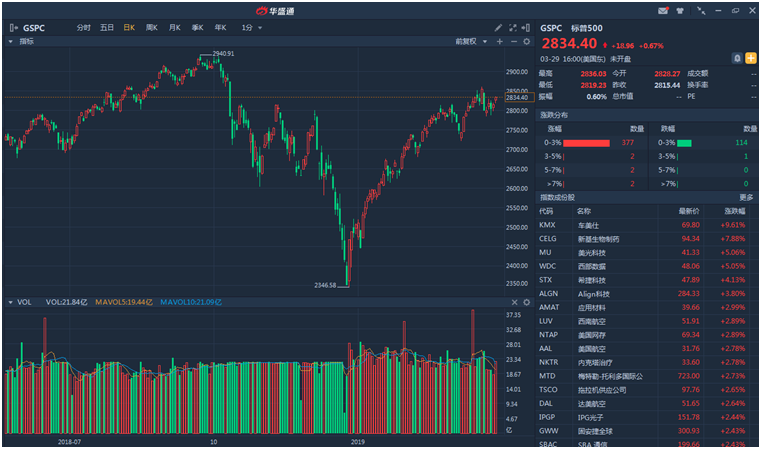Open main chart settings gear
761x449 pixels.
point(527,42)
